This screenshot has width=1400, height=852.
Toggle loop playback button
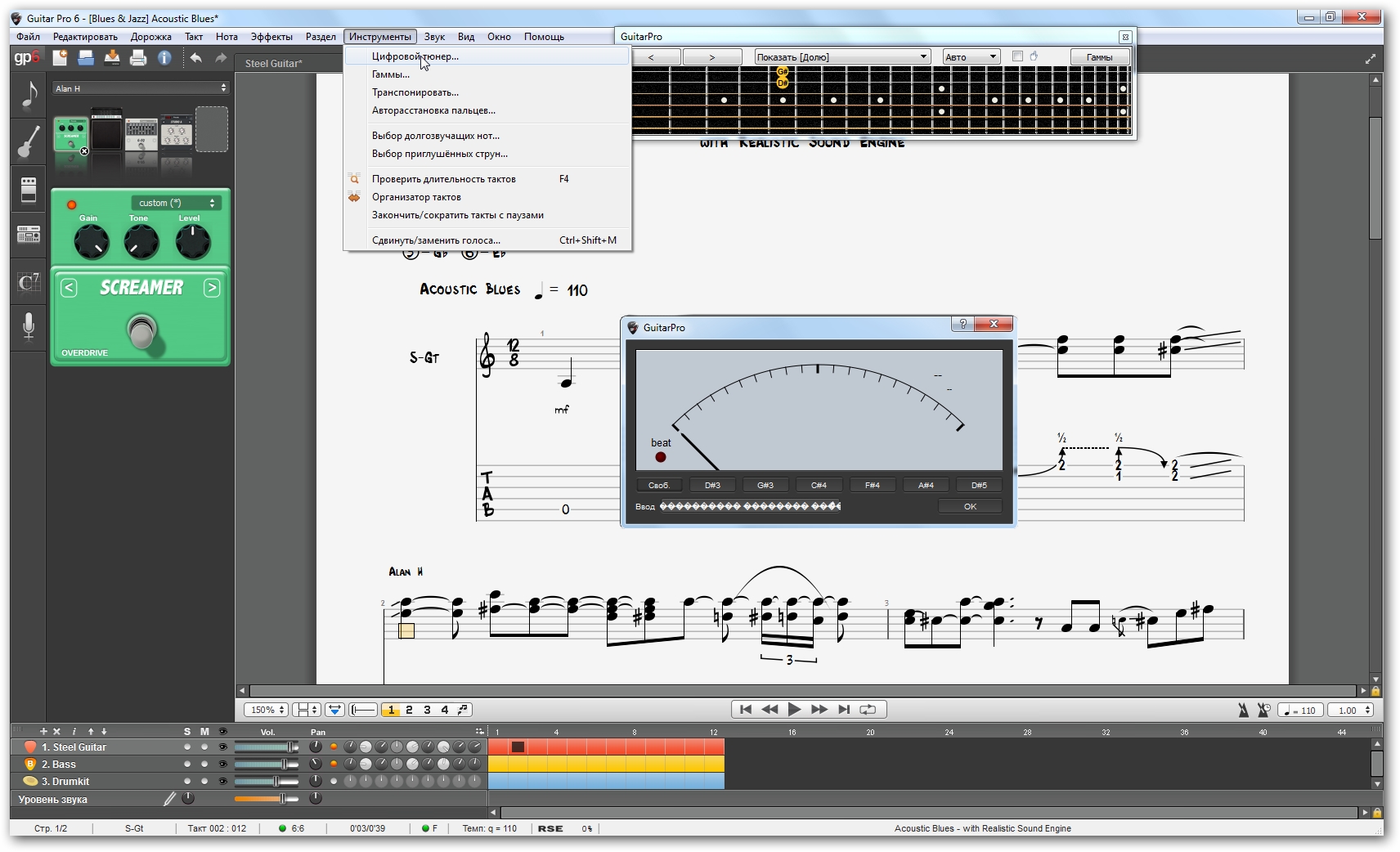click(868, 710)
